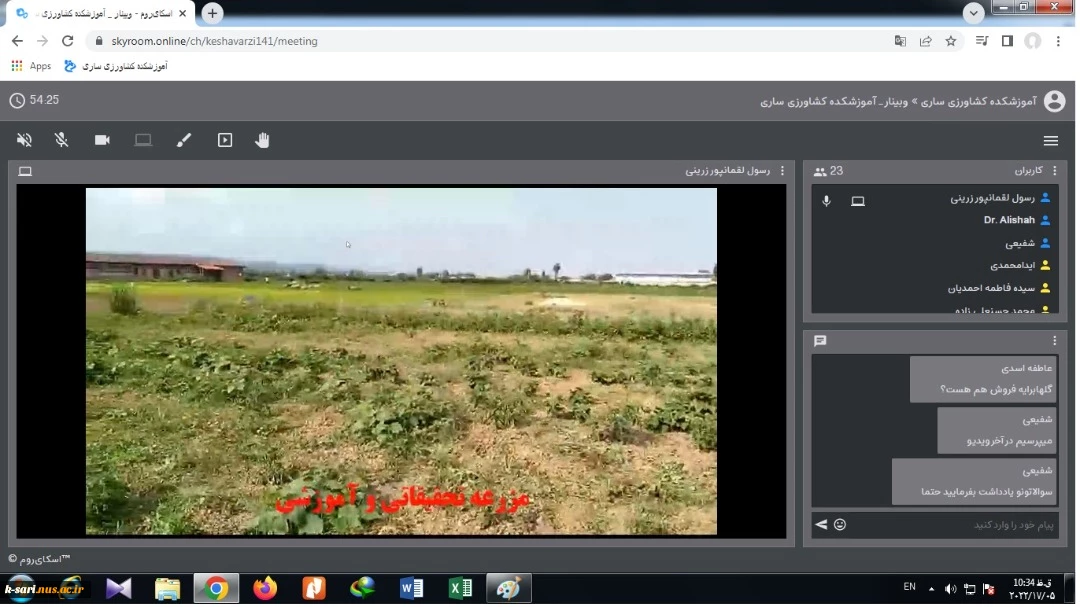Open a new browser tab
Viewport: 1080px width, 607px height.
point(212,13)
